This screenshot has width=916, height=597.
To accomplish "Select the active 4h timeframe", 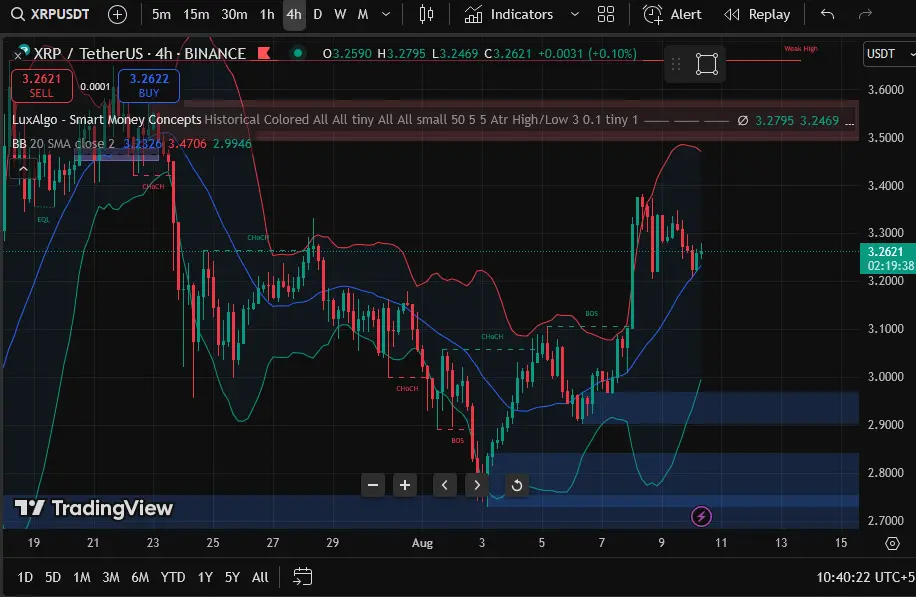I will click(x=294, y=15).
